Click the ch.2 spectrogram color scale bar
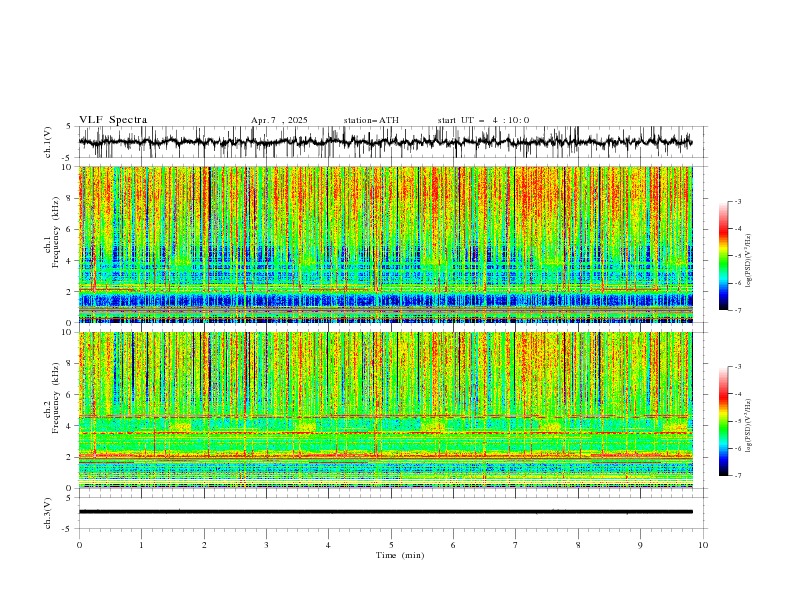 (x=723, y=421)
